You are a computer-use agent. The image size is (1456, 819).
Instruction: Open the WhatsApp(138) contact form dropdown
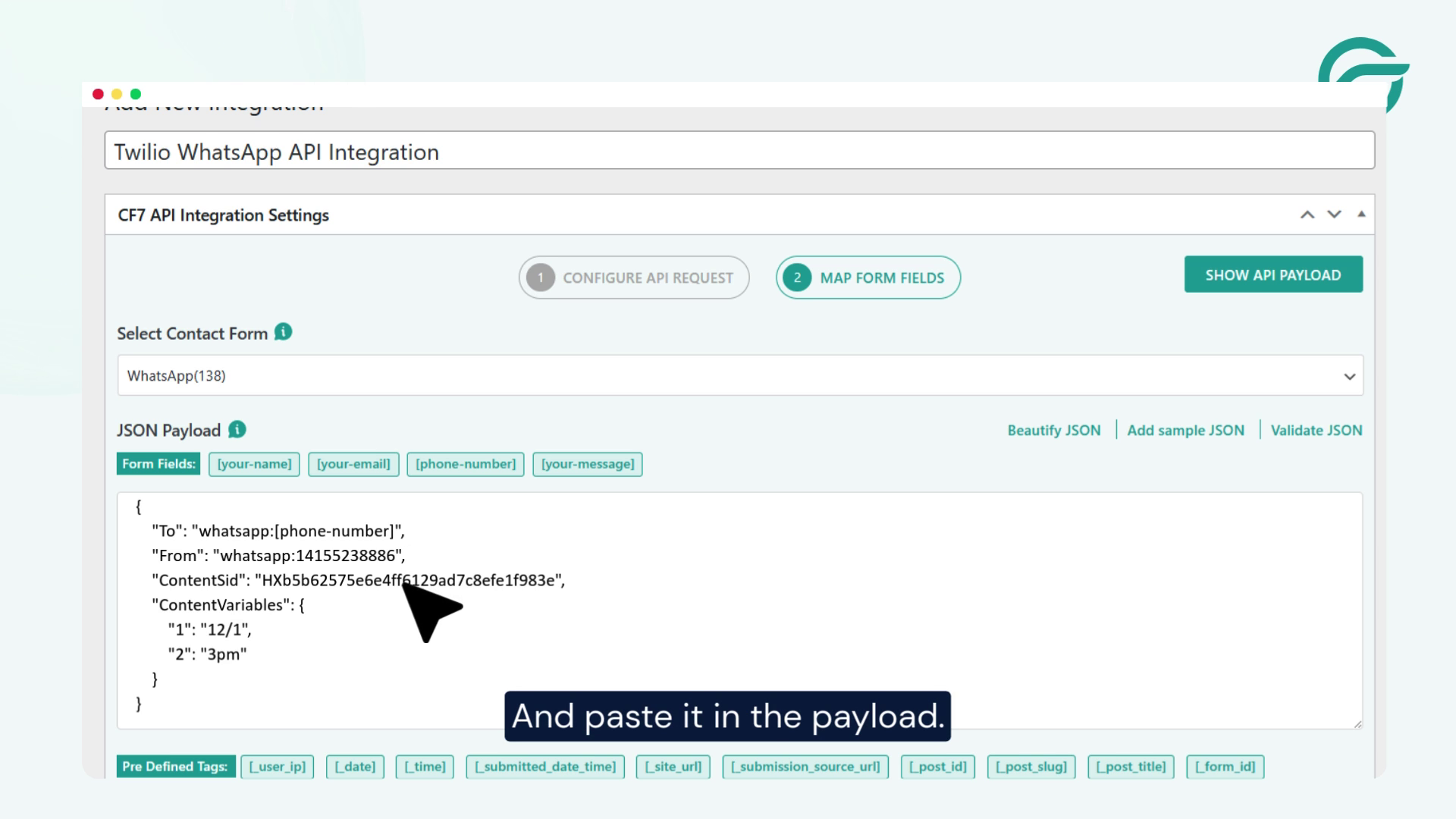pyautogui.click(x=1348, y=375)
